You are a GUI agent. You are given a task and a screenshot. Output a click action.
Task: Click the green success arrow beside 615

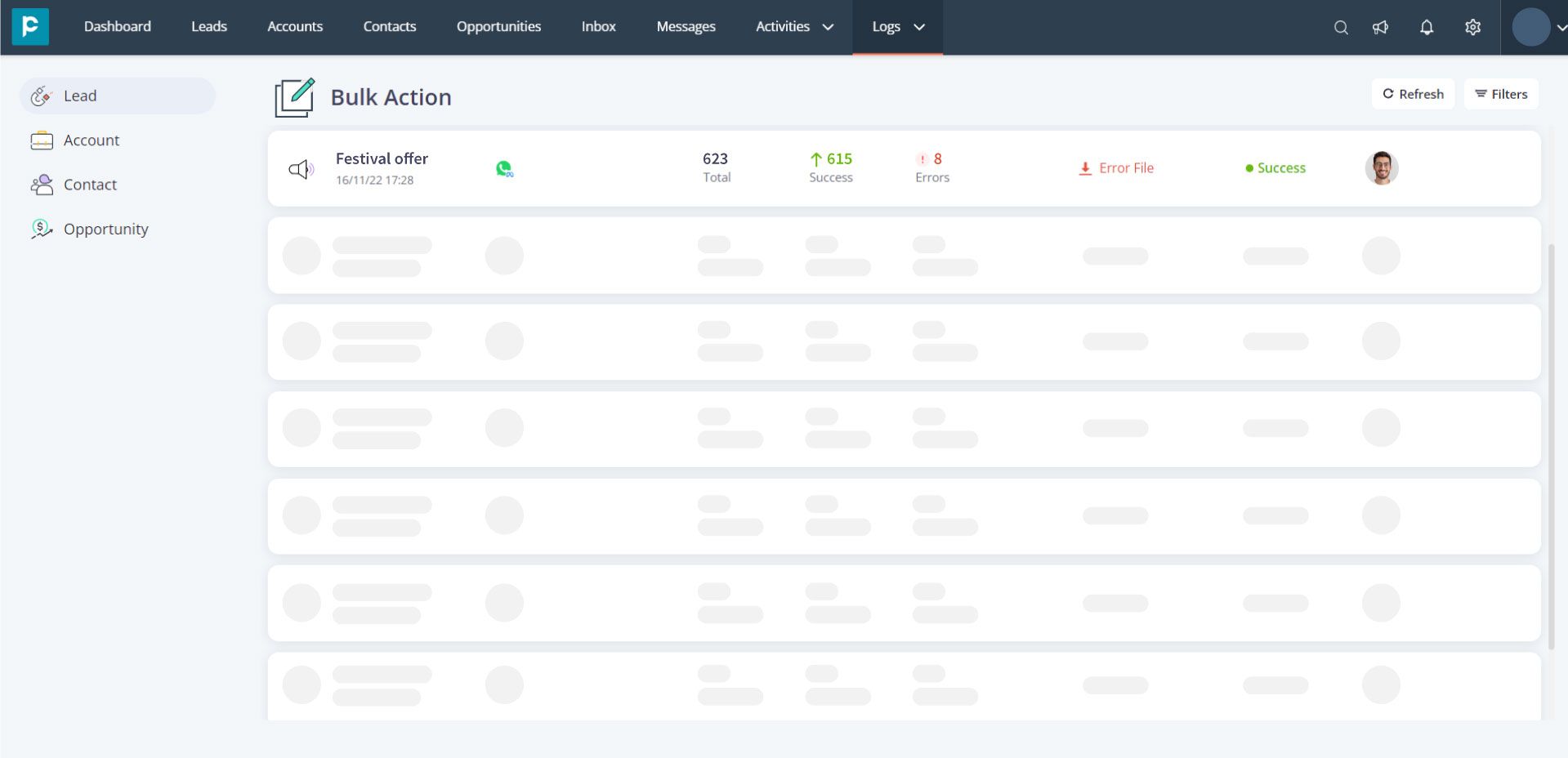coord(815,159)
